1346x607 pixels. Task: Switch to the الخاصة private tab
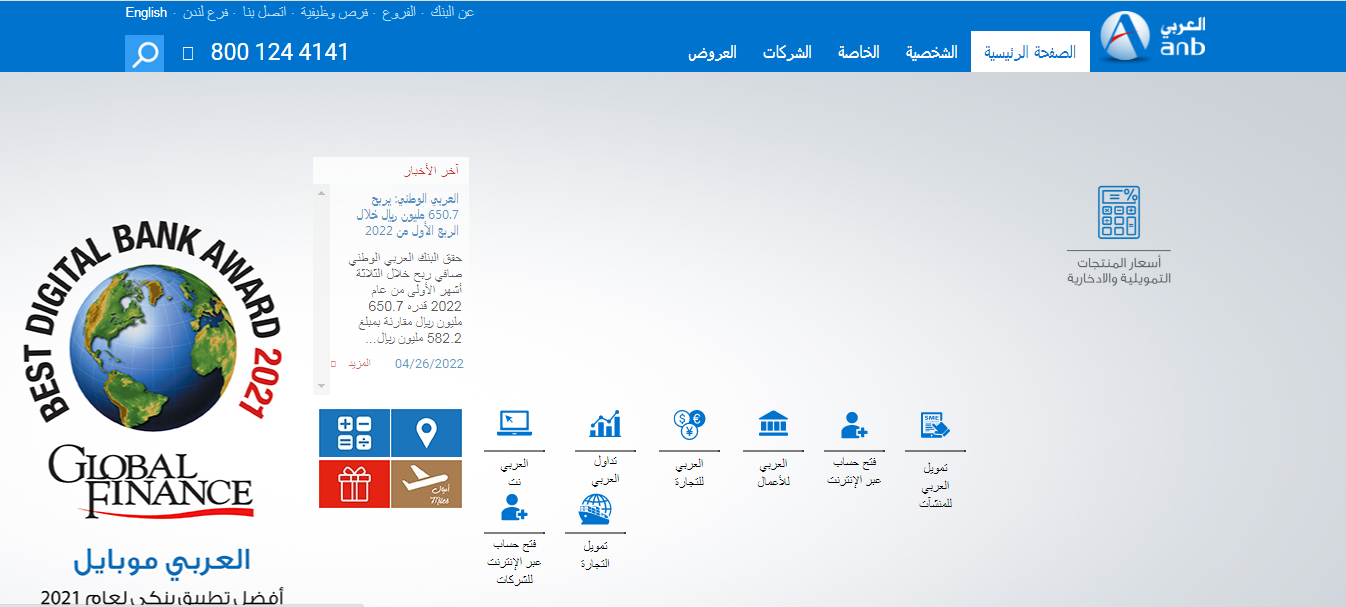click(x=859, y=52)
